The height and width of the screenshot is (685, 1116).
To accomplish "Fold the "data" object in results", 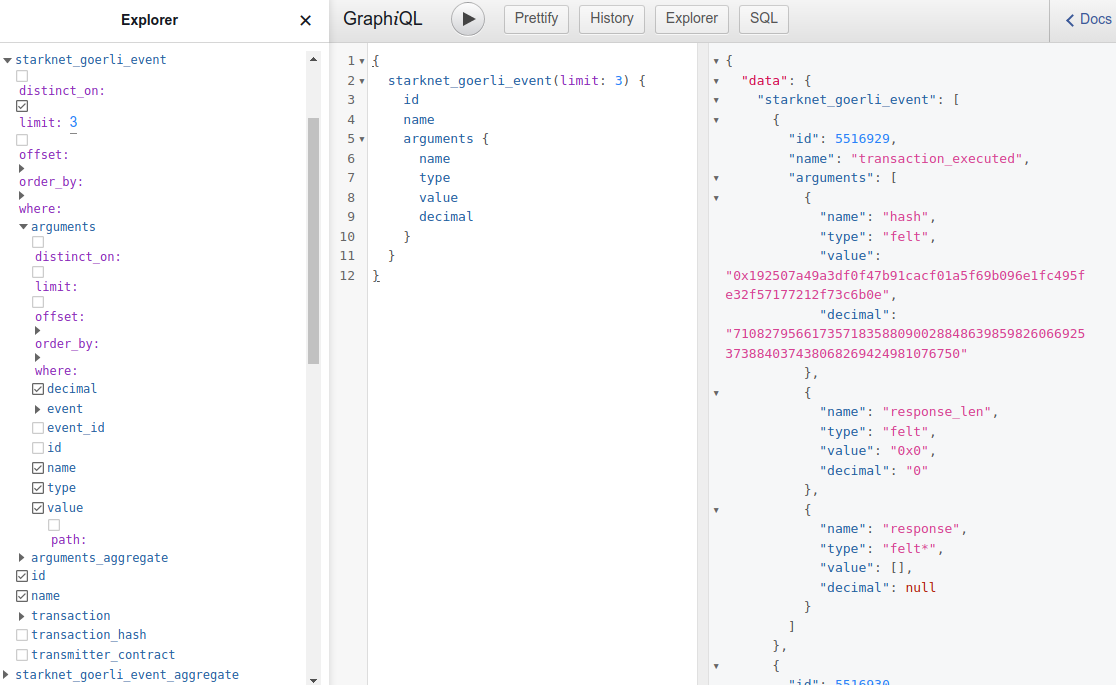I will tap(716, 81).
